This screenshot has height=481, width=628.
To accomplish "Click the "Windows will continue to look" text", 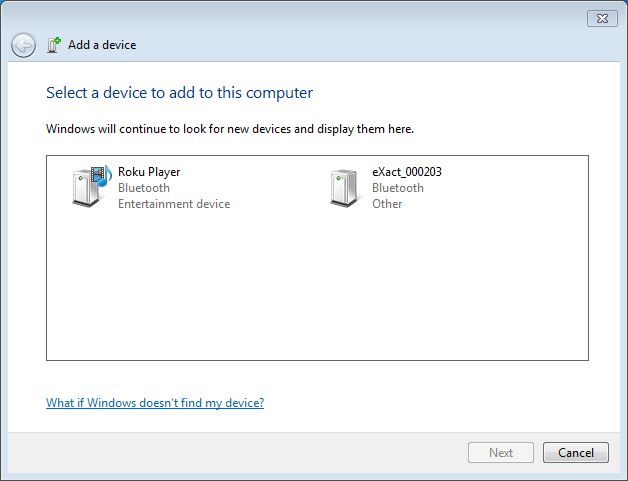I will click(230, 129).
